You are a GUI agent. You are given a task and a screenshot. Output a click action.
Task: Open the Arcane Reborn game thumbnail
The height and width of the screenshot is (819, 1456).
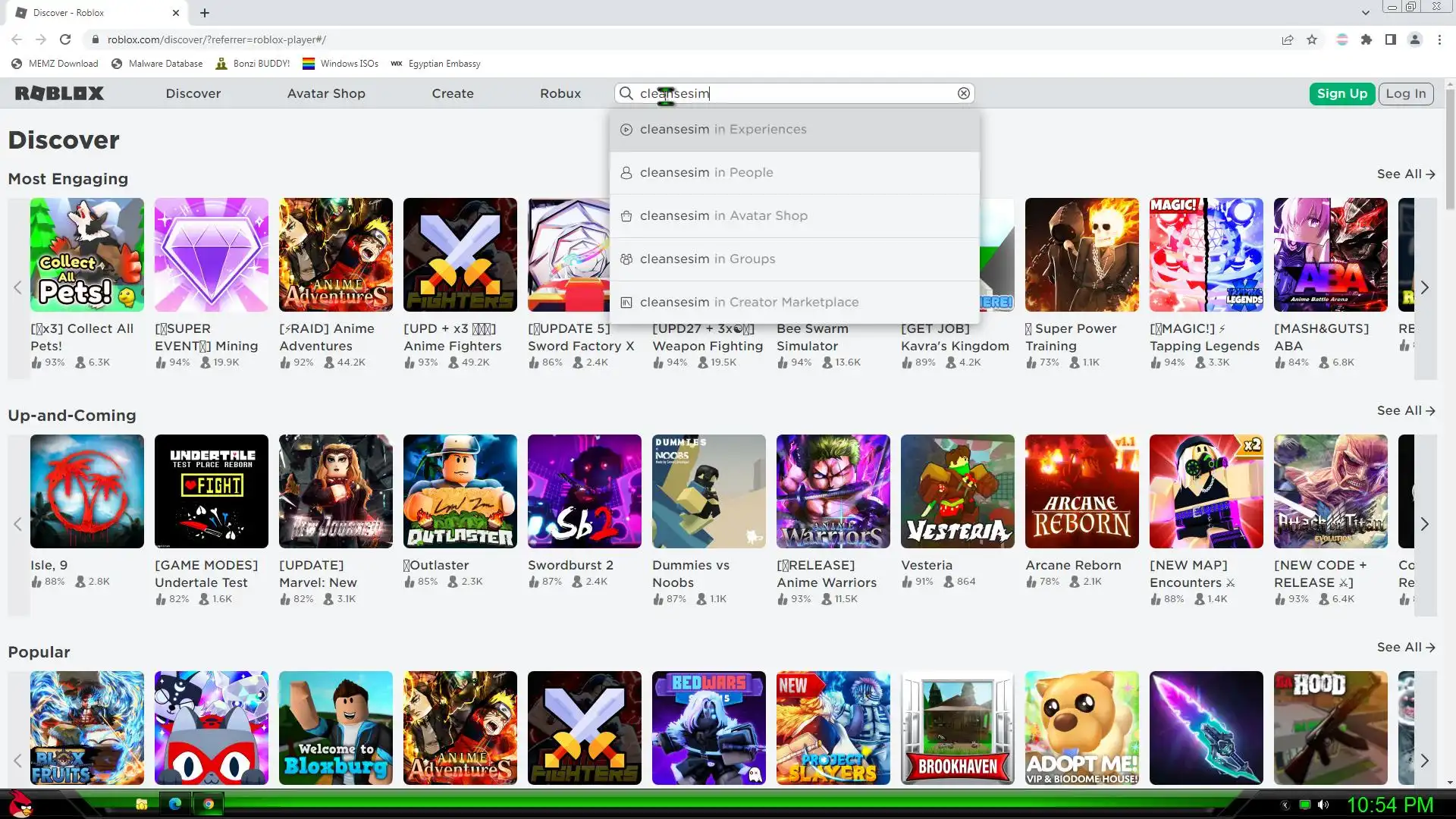coord(1081,491)
